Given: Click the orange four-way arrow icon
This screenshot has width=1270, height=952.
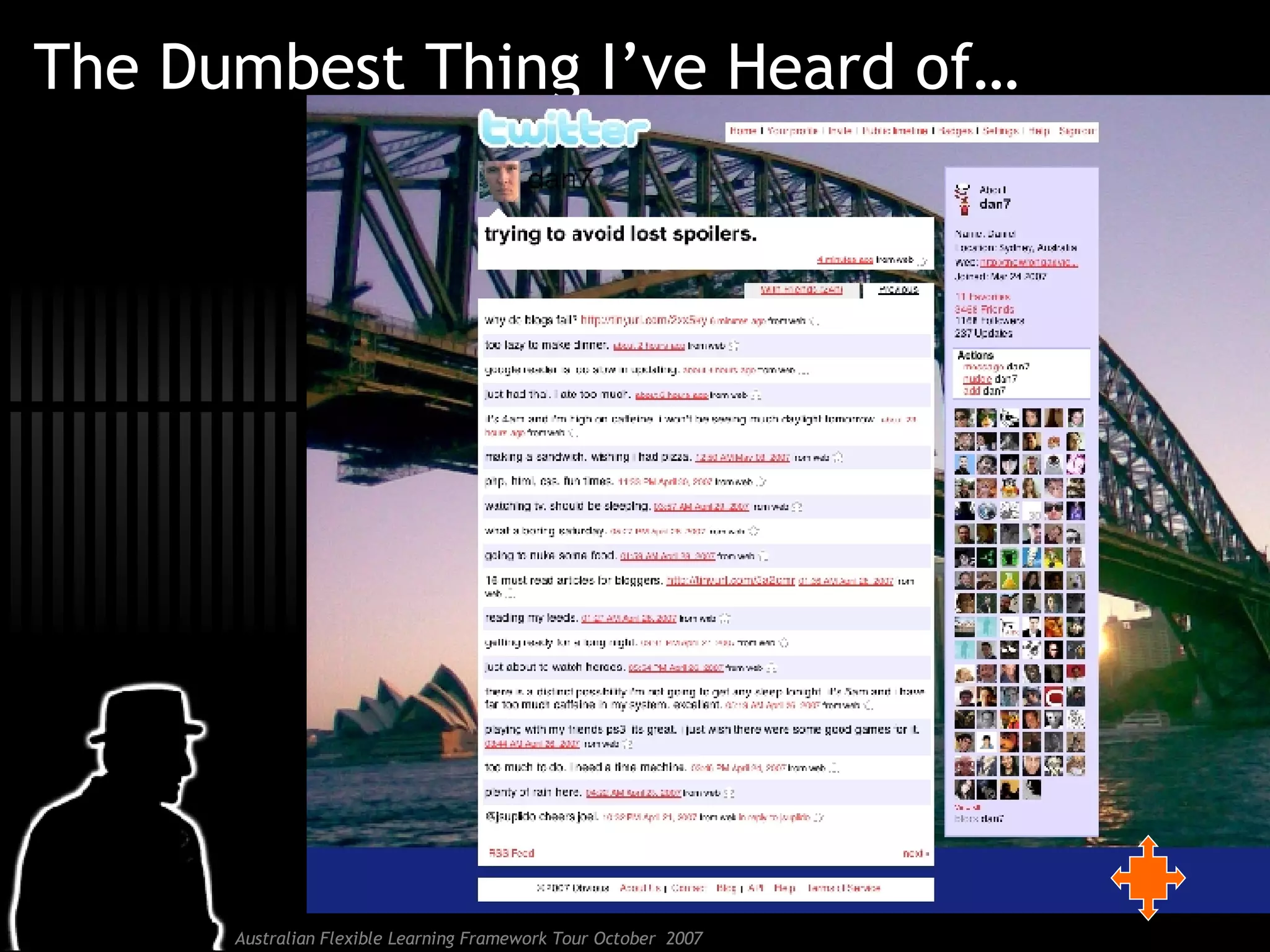Looking at the screenshot, I should [x=1148, y=878].
